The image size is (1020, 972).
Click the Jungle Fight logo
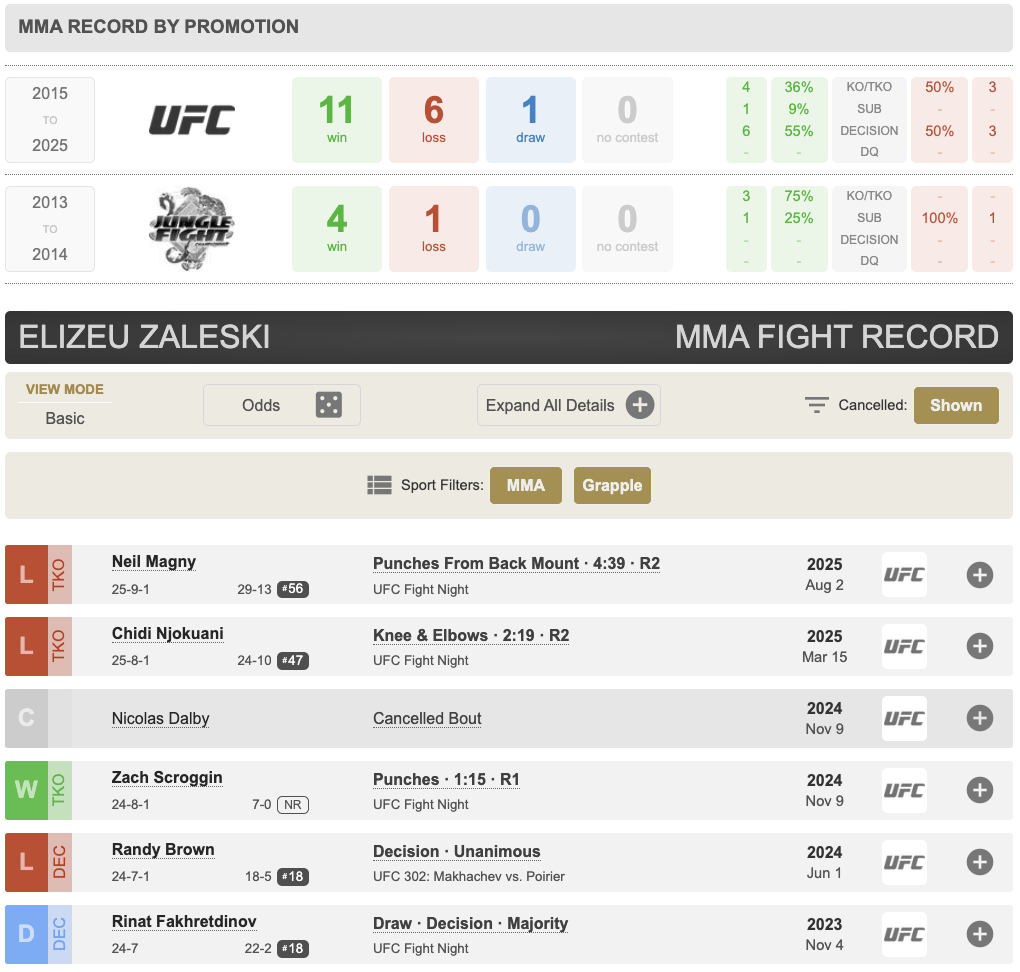click(192, 229)
